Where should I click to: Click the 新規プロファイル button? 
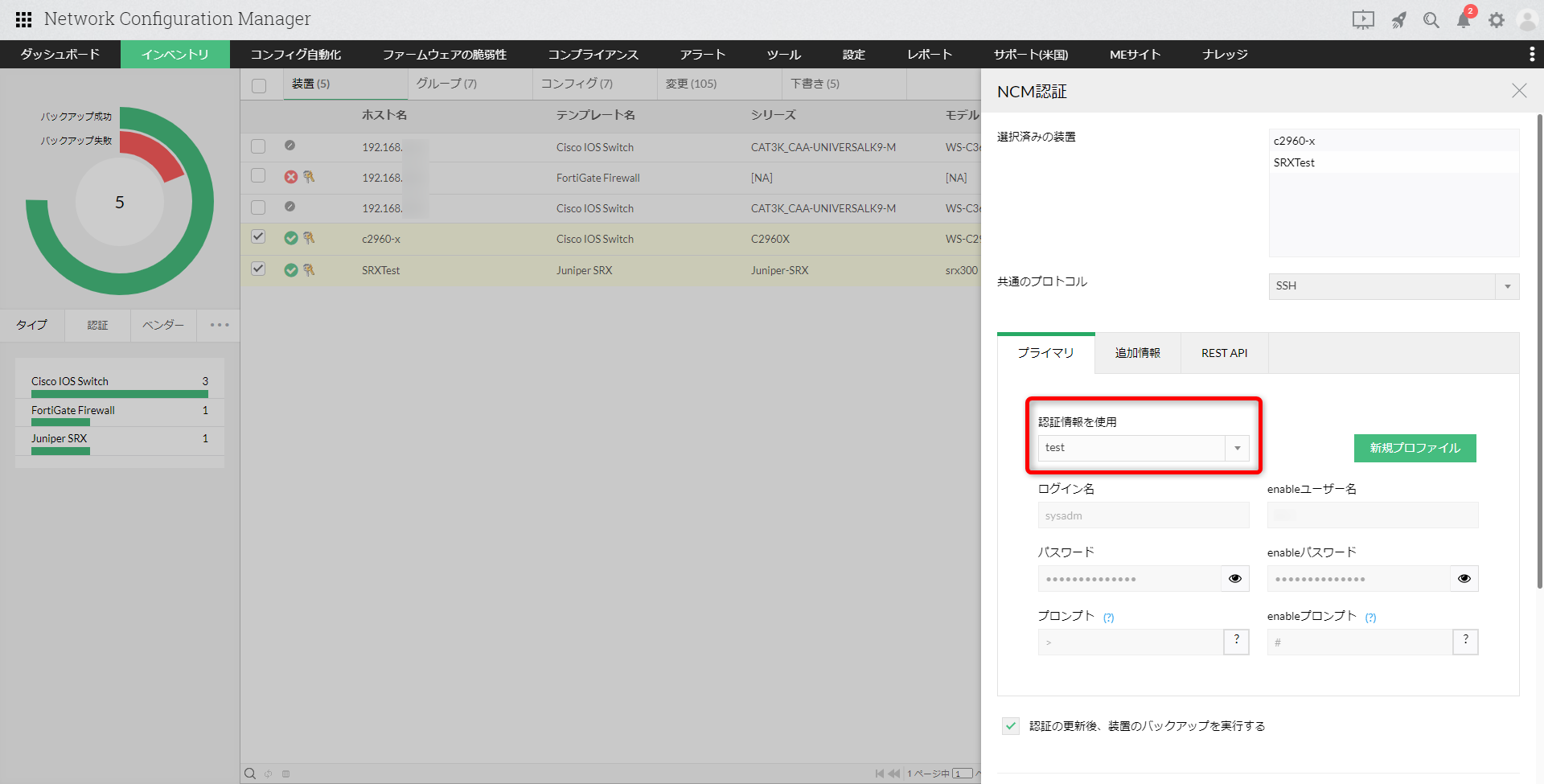click(1415, 448)
